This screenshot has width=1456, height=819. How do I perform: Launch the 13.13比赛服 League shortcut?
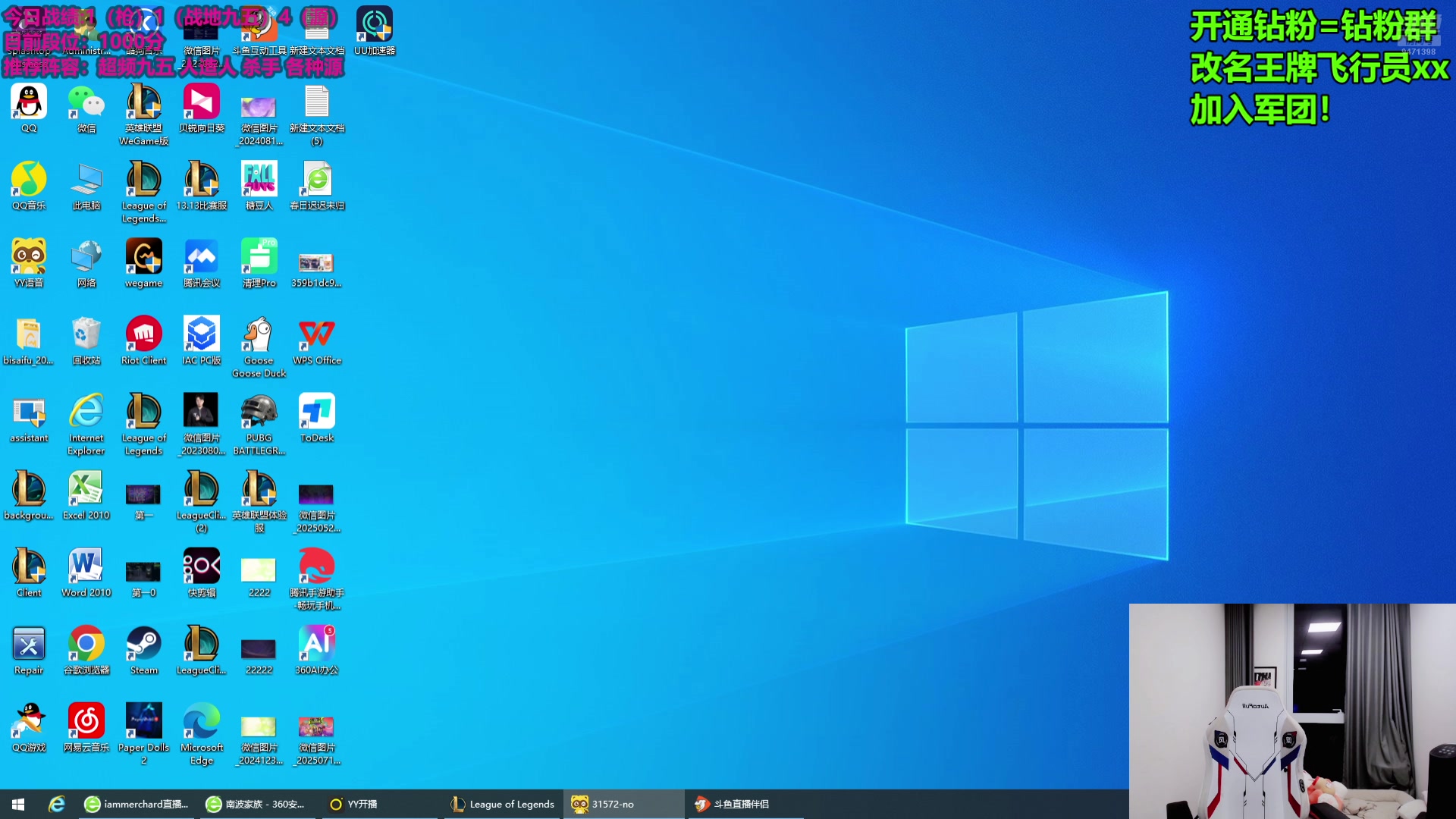tap(202, 186)
